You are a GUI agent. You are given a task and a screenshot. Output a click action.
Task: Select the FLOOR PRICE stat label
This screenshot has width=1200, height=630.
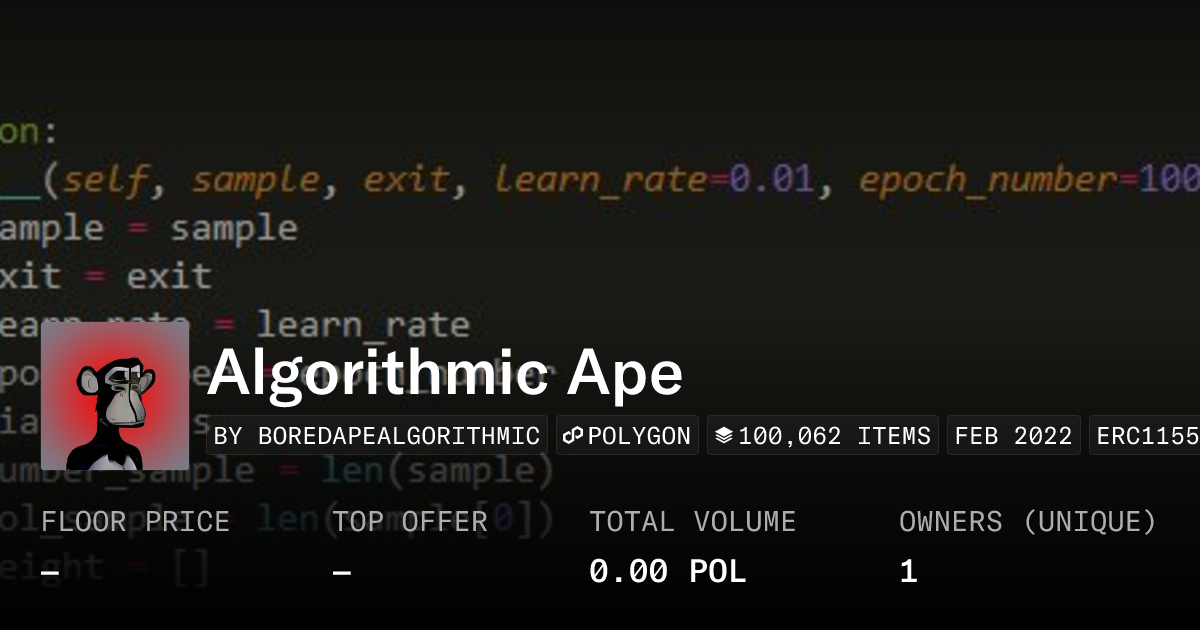coord(135,521)
